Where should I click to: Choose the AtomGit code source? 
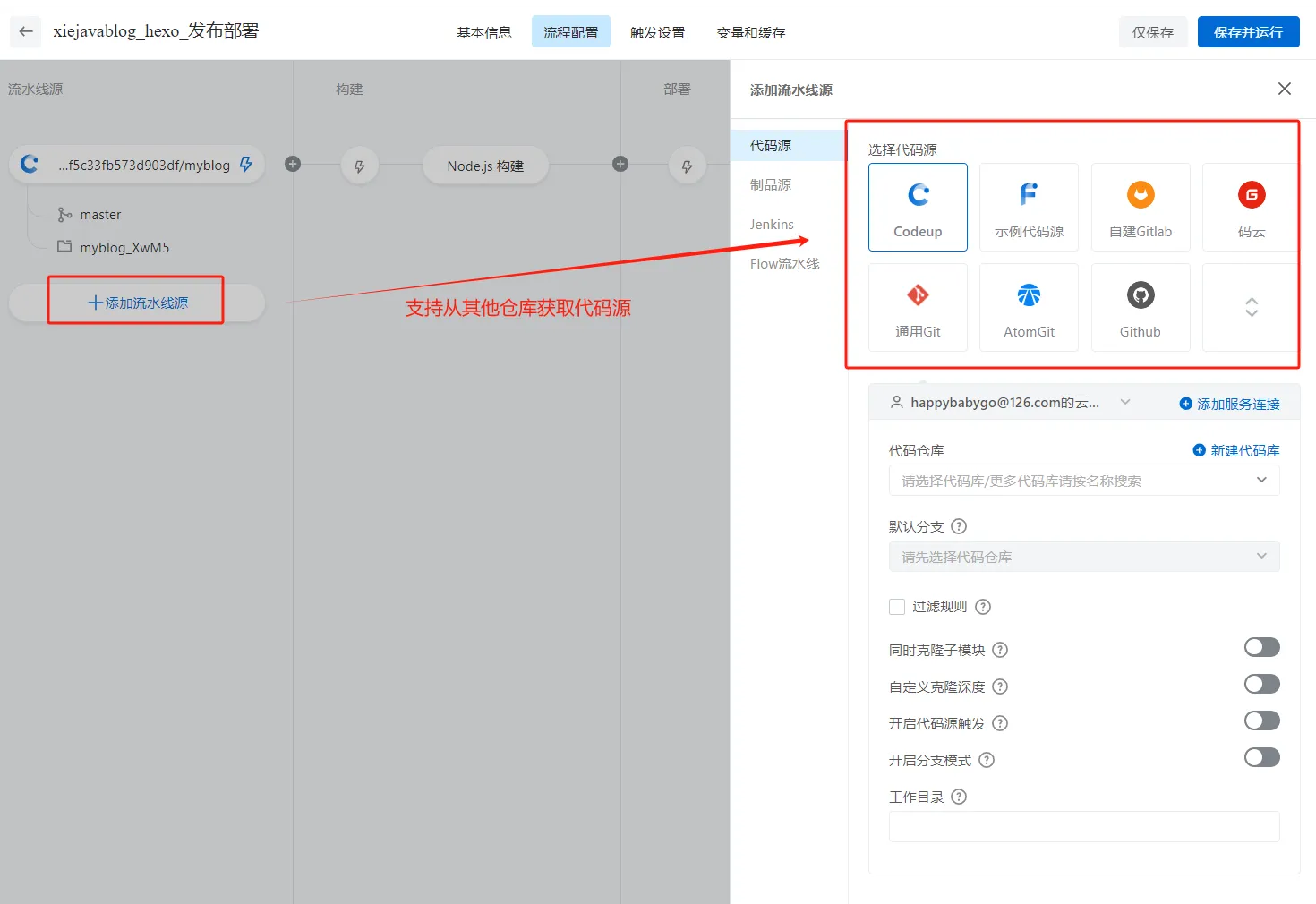(1029, 307)
